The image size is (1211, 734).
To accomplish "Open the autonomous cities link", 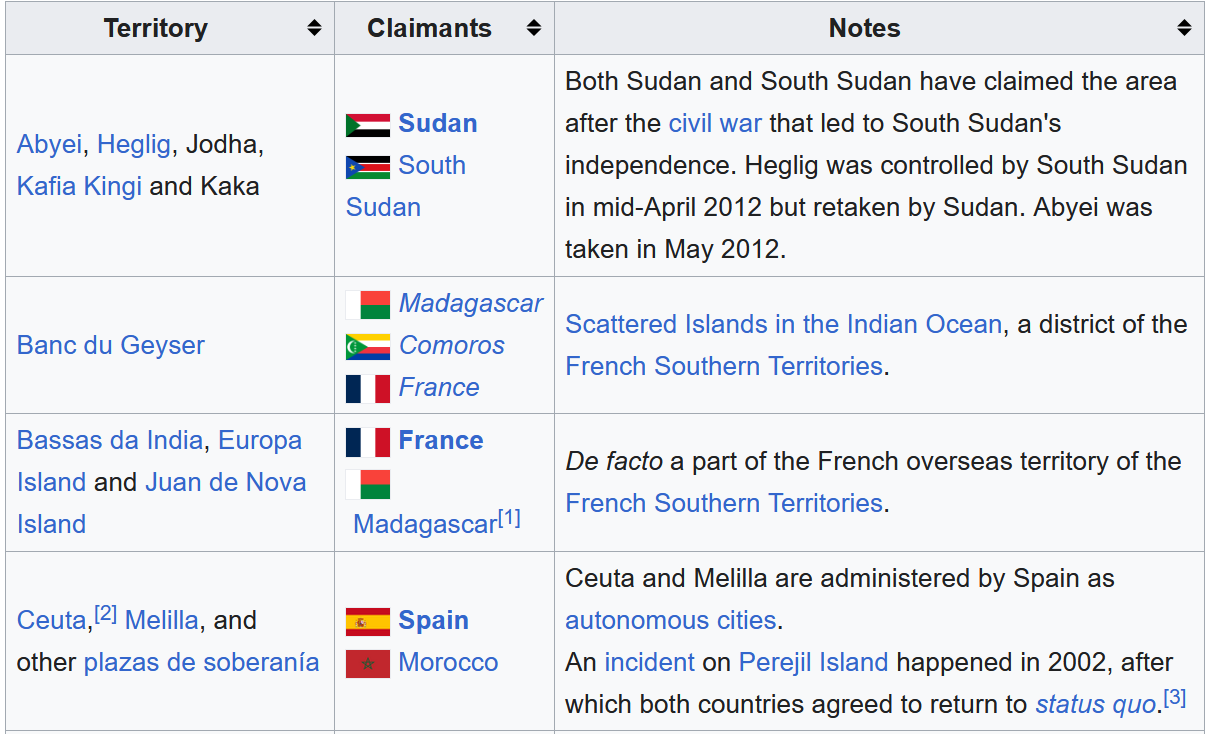I will point(670,620).
